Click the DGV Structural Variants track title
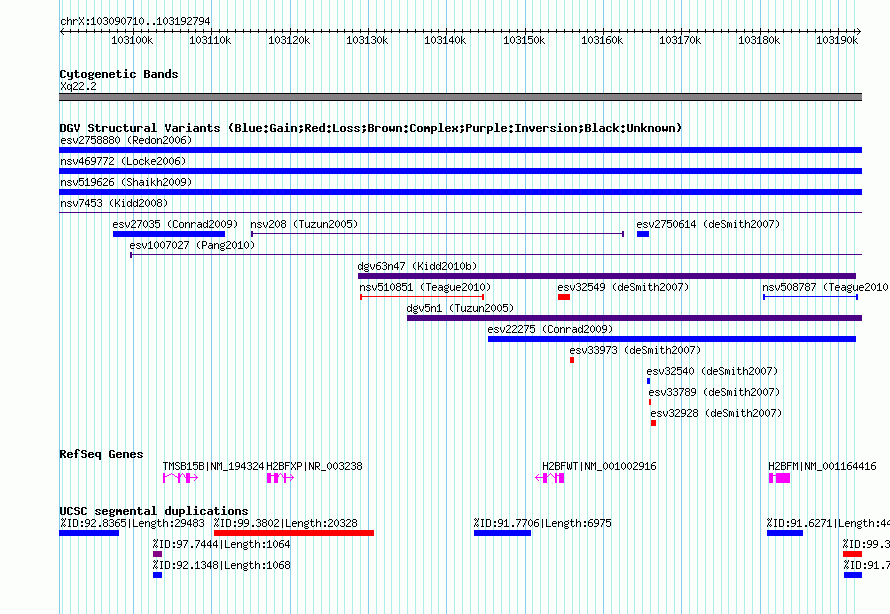Screen dimensions: 890x614 pos(371,128)
